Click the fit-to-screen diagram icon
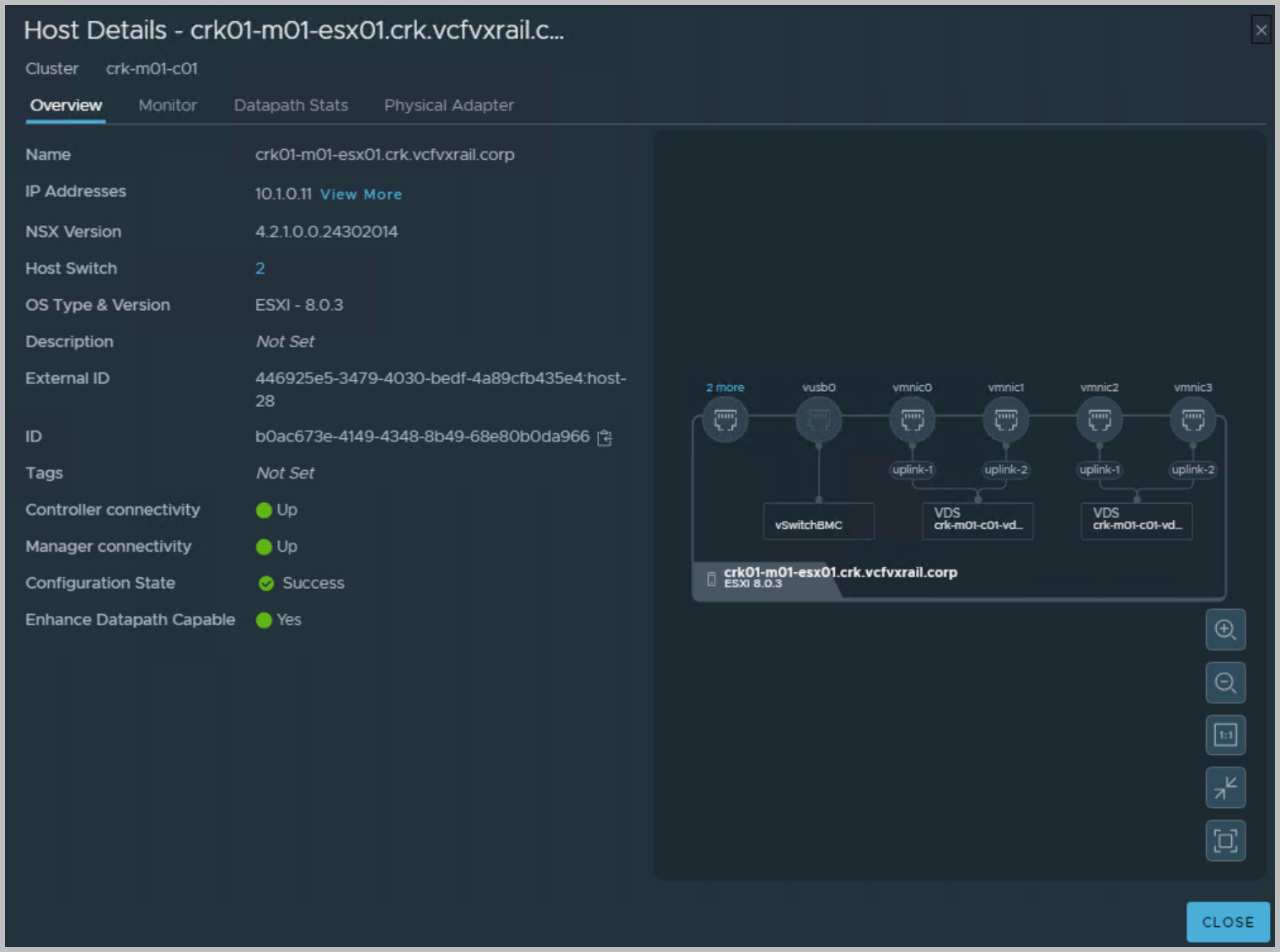This screenshot has height=952, width=1280. [x=1225, y=840]
